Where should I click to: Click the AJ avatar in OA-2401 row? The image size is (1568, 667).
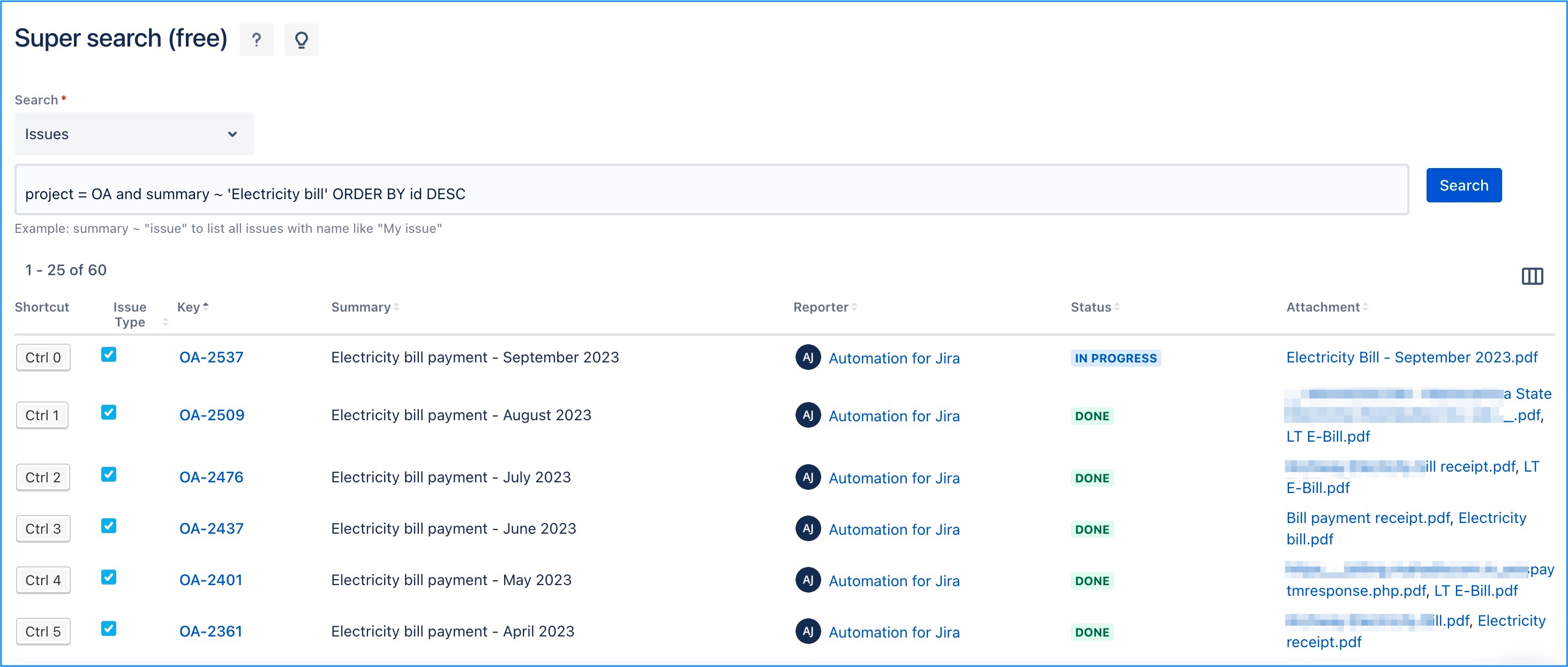tap(808, 580)
